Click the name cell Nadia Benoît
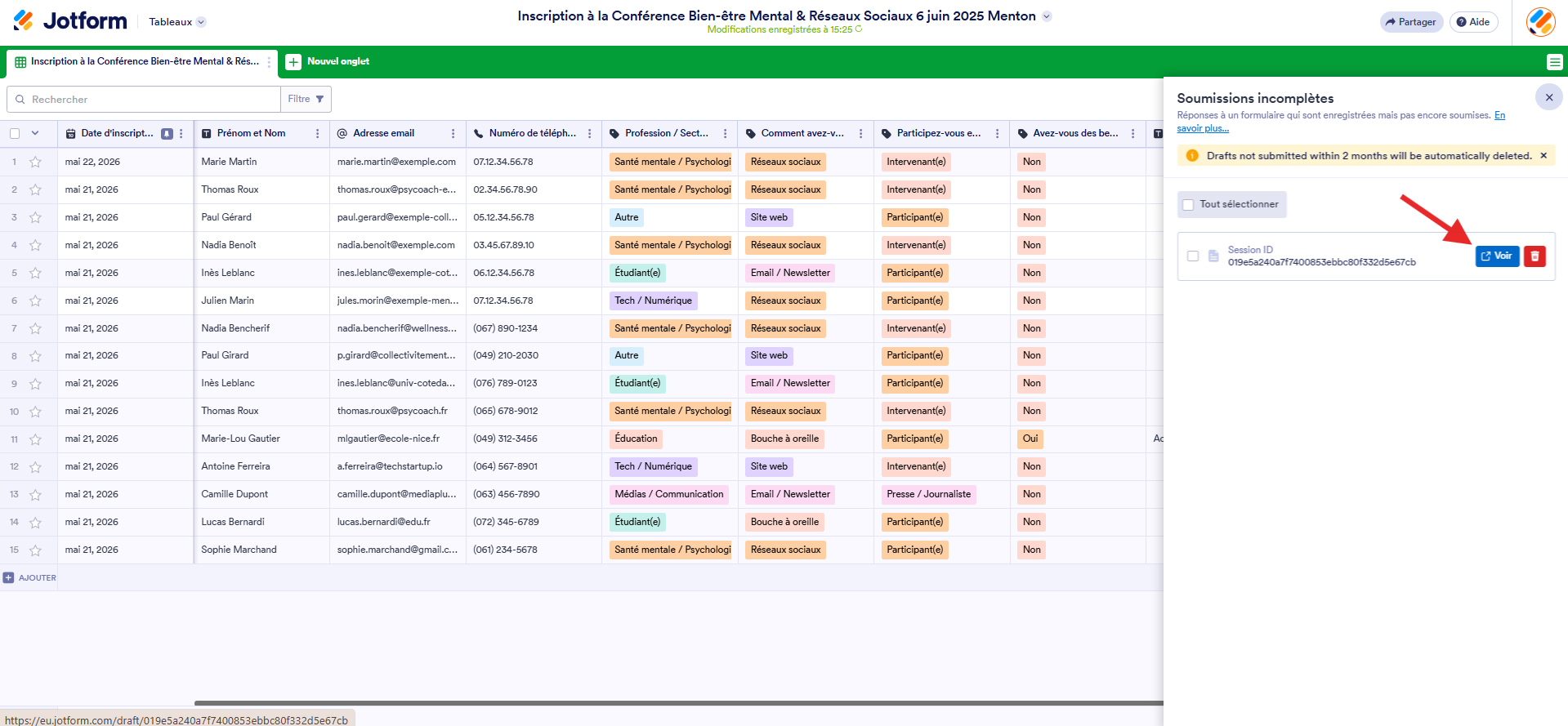The image size is (1568, 726). click(x=261, y=245)
